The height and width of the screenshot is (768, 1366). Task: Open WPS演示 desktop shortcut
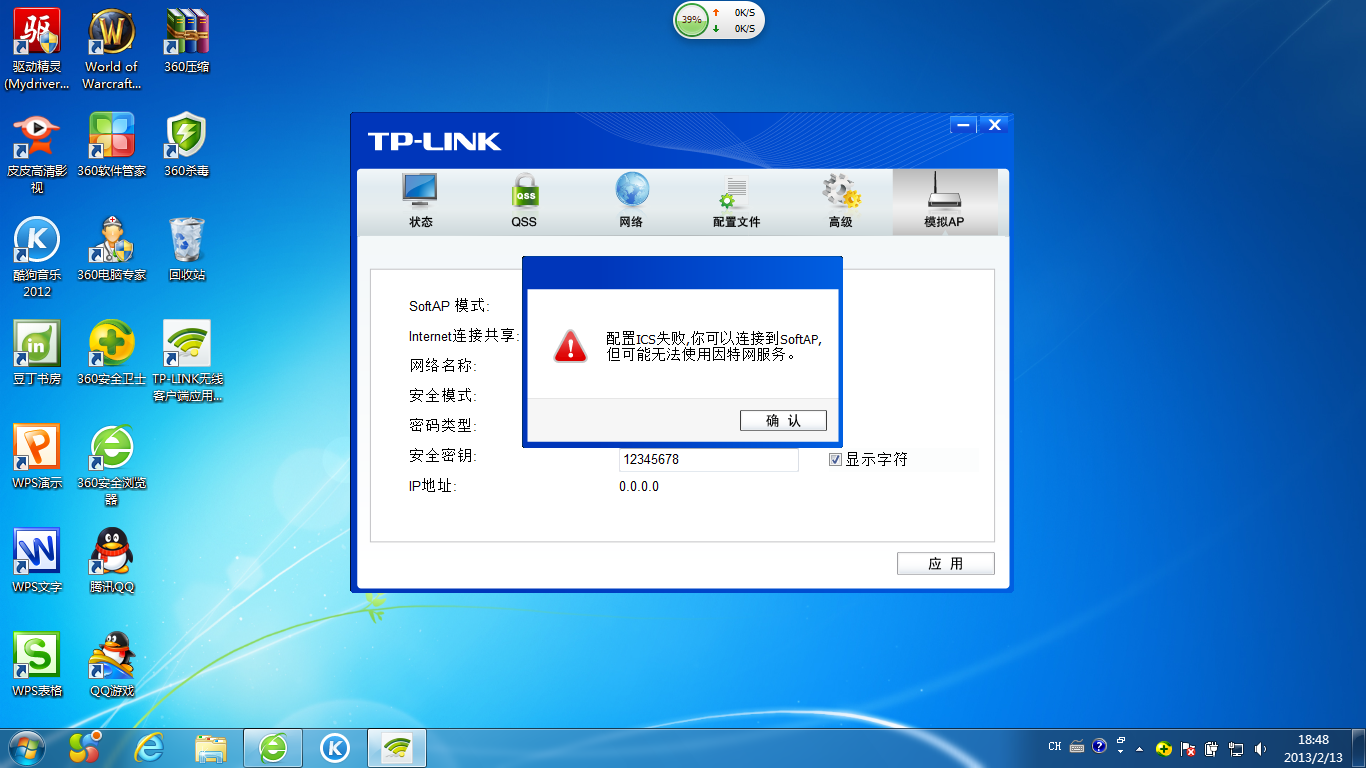click(37, 457)
